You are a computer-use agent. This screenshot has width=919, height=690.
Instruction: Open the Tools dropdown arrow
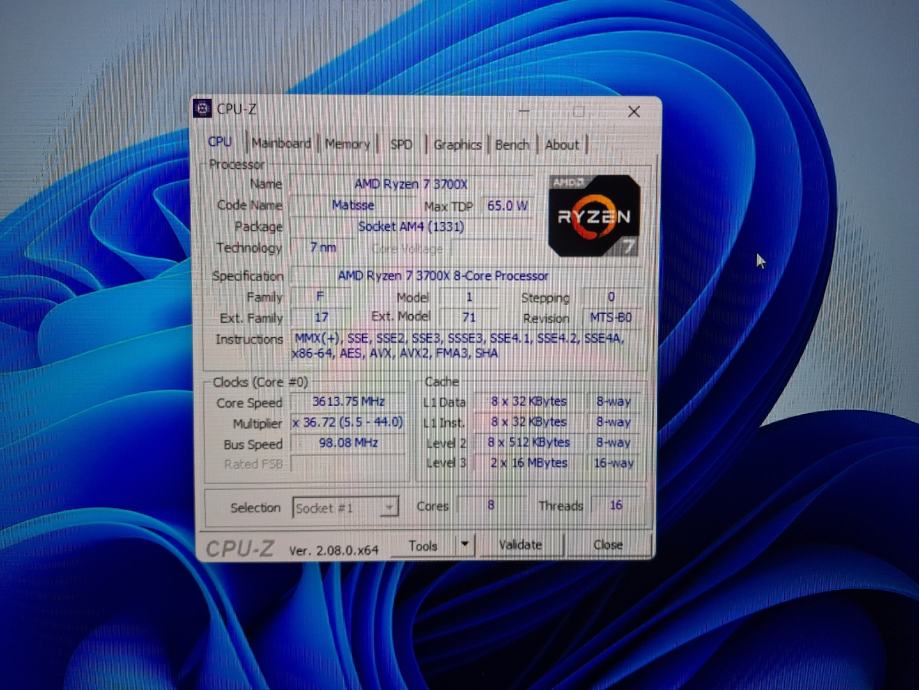click(x=465, y=545)
